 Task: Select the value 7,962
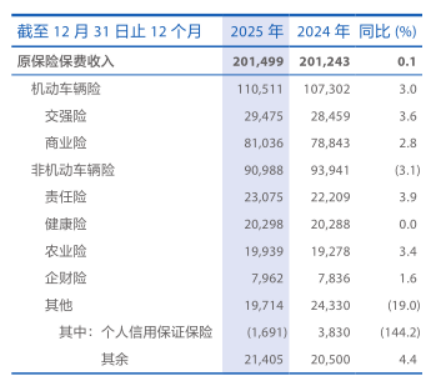coord(267,278)
